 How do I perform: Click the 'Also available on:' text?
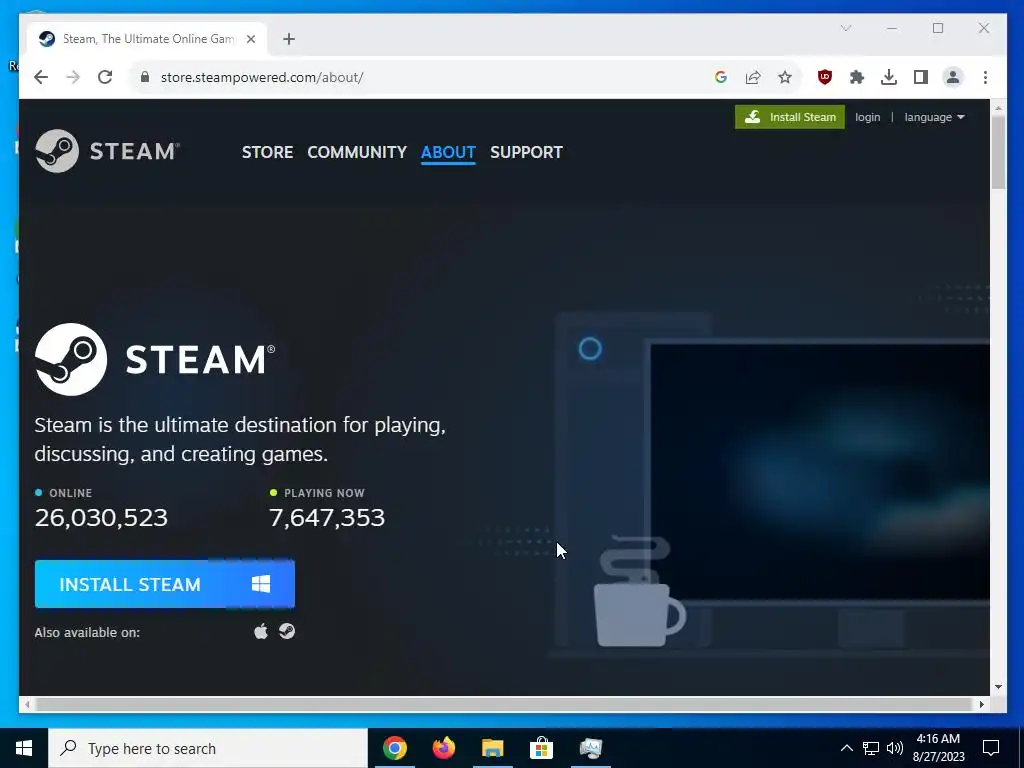pyautogui.click(x=87, y=632)
